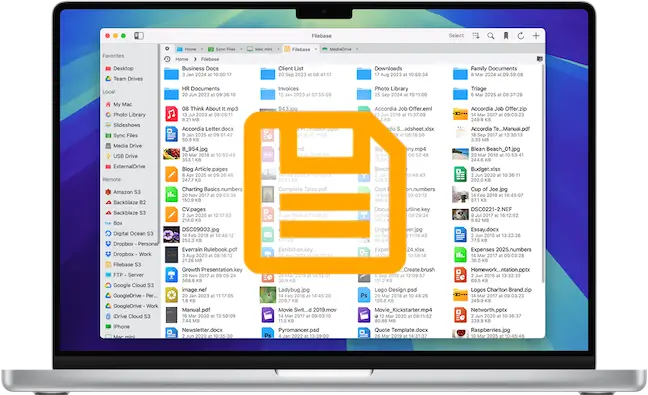The height and width of the screenshot is (395, 648).
Task: Click Filebase in the breadcrumb path
Action: [x=210, y=59]
